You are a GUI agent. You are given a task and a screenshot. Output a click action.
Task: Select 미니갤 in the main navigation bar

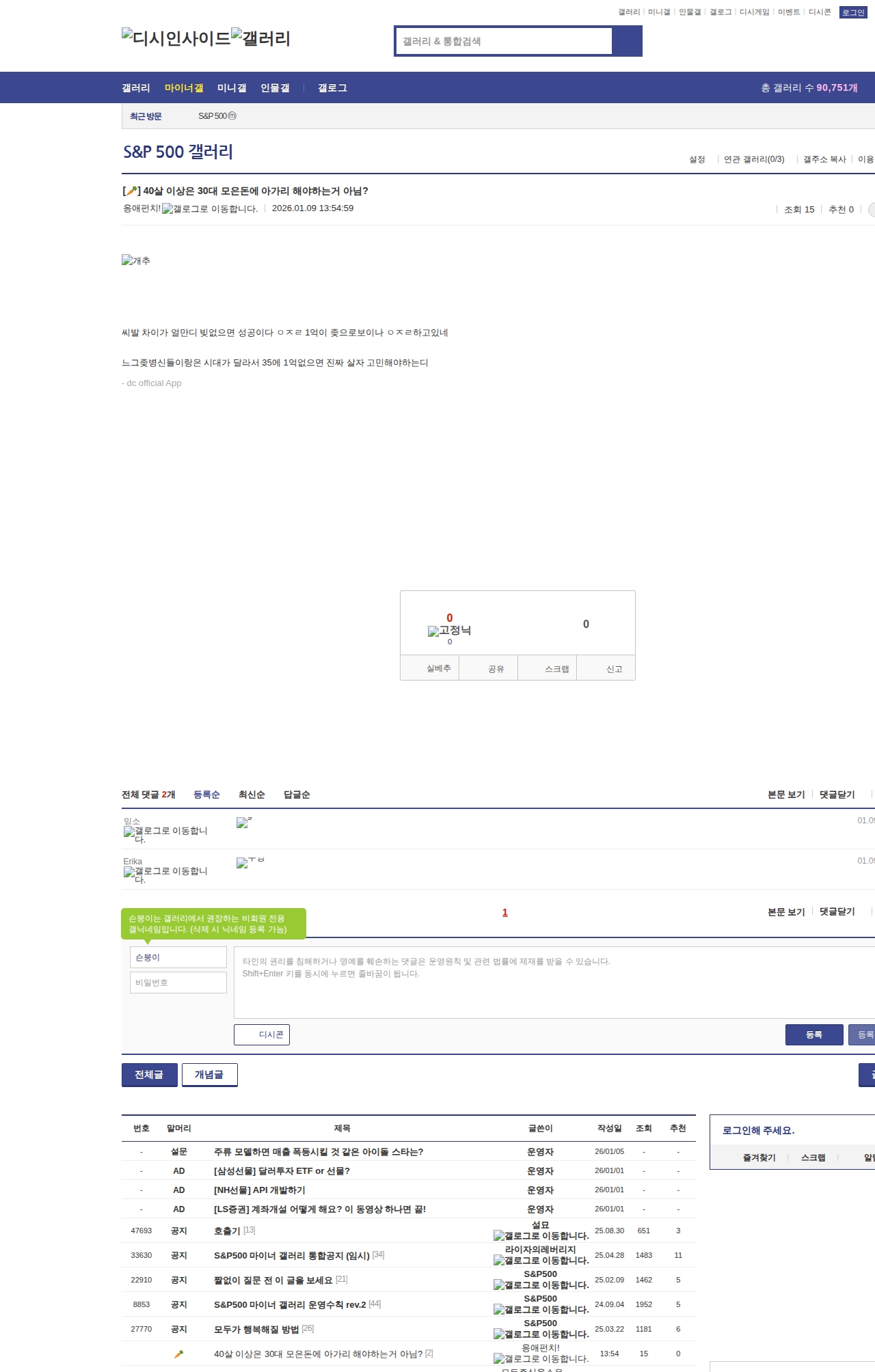(x=232, y=88)
